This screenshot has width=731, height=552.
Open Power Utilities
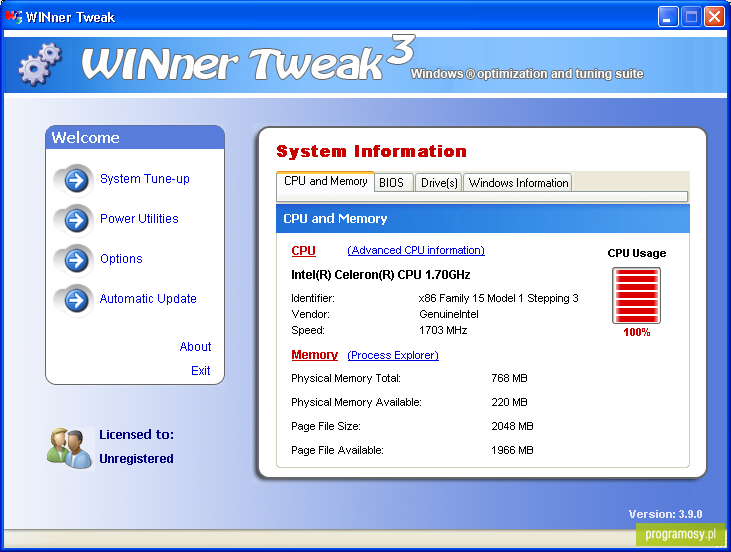click(x=139, y=219)
